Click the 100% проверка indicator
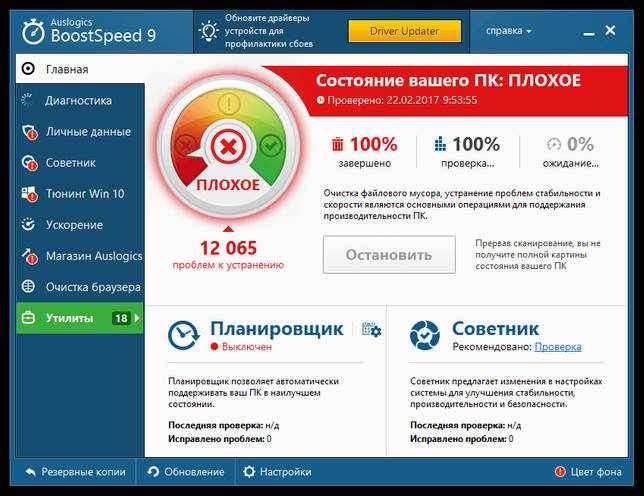Image resolution: width=644 pixels, height=496 pixels. 467,152
